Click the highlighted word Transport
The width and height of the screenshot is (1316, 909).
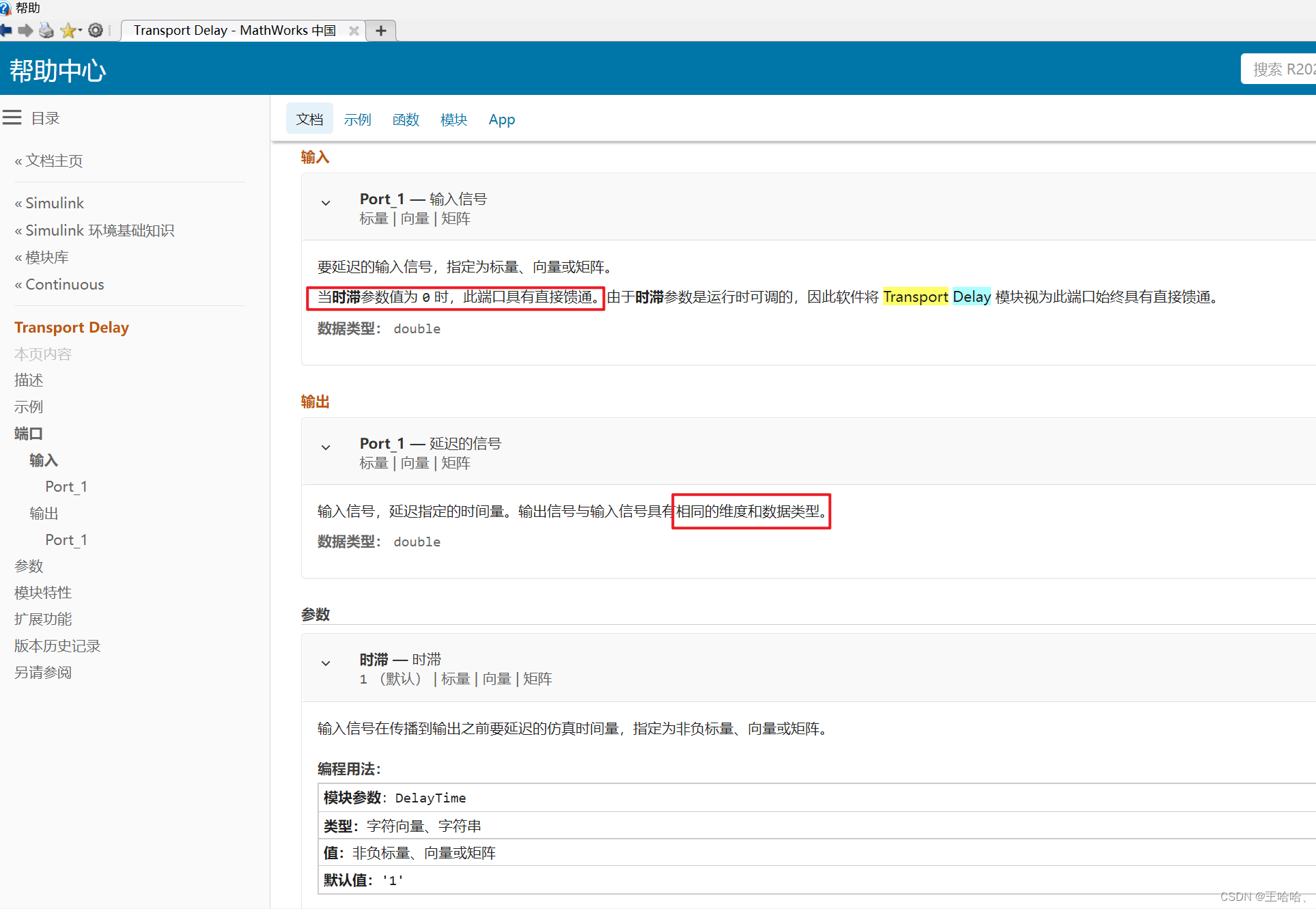point(915,296)
